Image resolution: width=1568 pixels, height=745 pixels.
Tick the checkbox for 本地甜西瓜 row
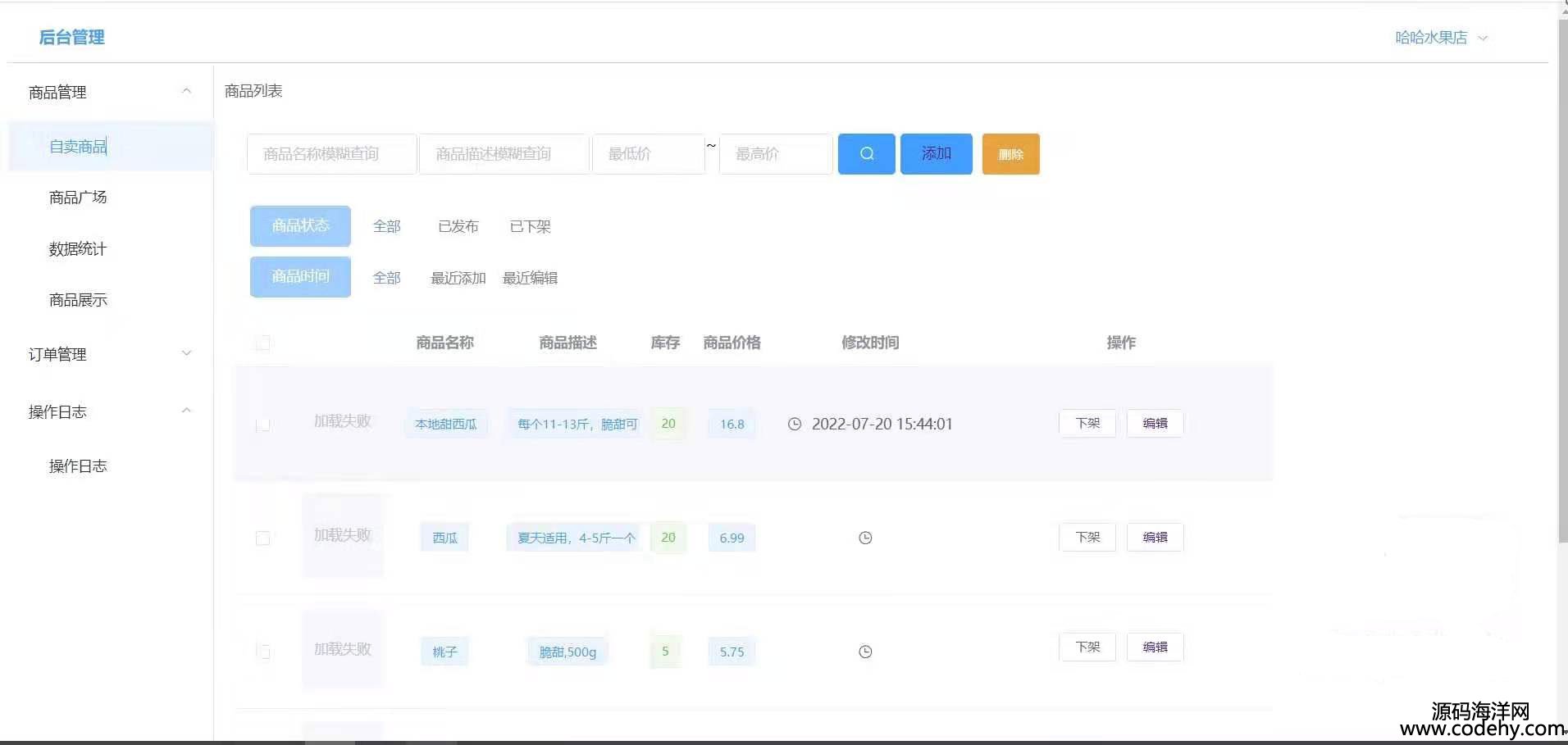pos(263,425)
